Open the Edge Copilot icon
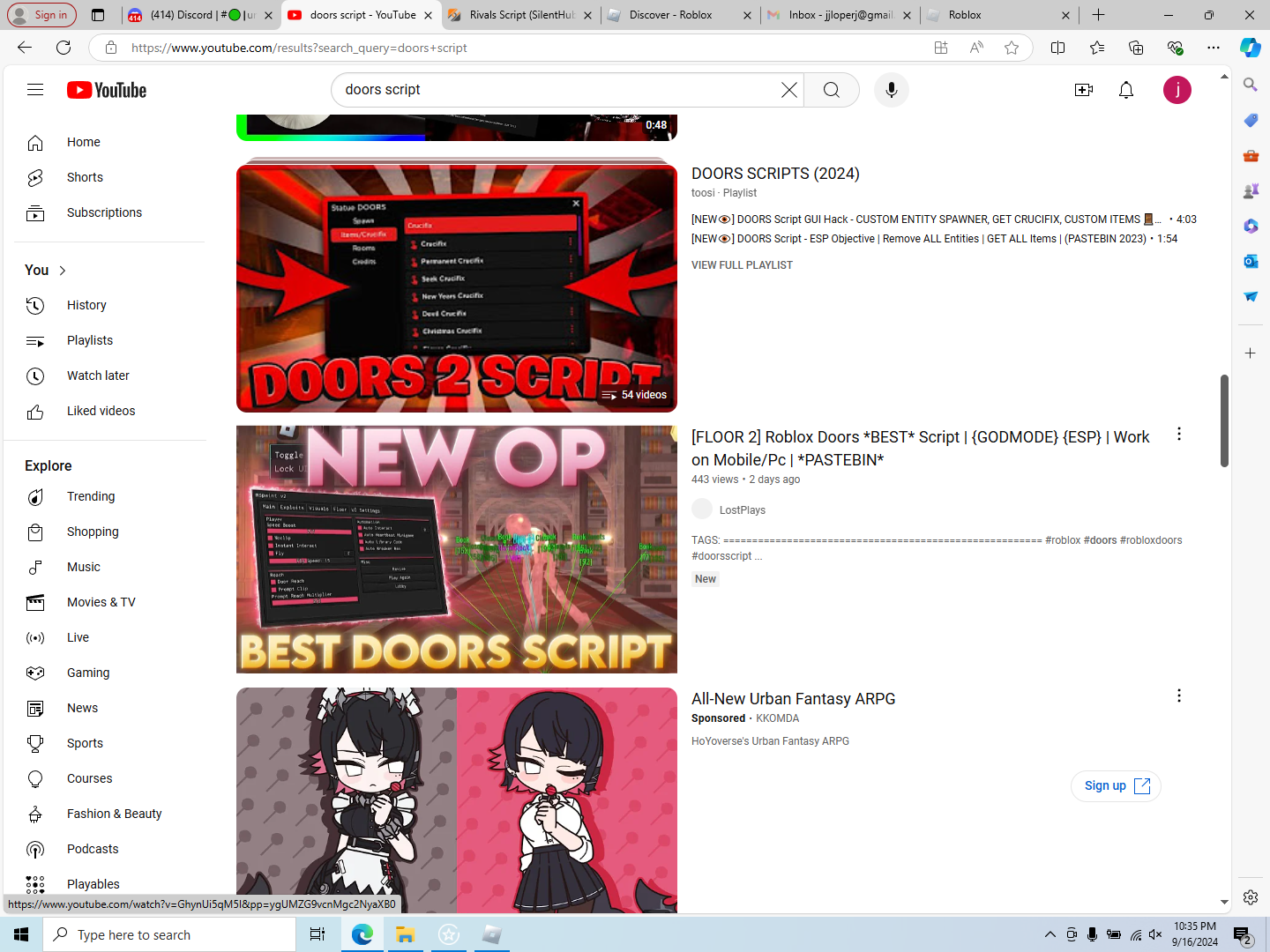The width and height of the screenshot is (1270, 952). coord(1250,48)
